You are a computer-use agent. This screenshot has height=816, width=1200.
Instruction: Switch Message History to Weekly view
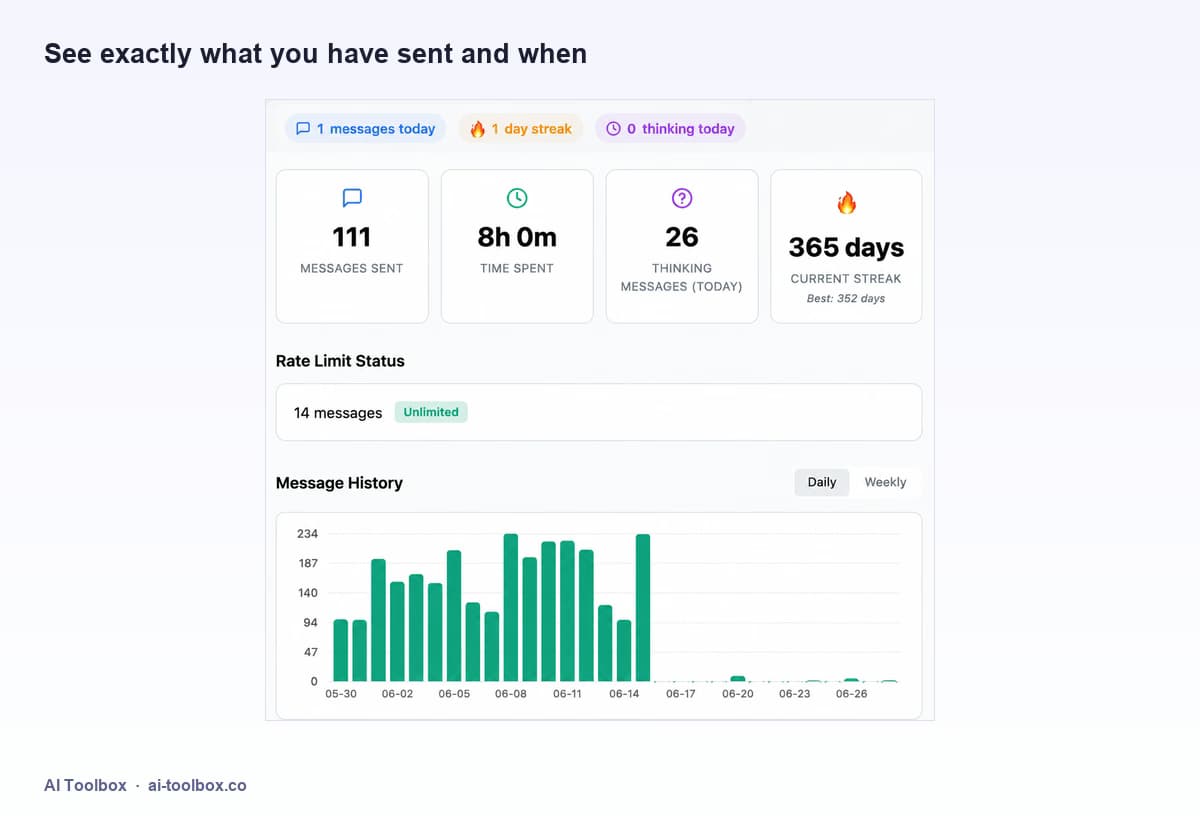pyautogui.click(x=885, y=482)
